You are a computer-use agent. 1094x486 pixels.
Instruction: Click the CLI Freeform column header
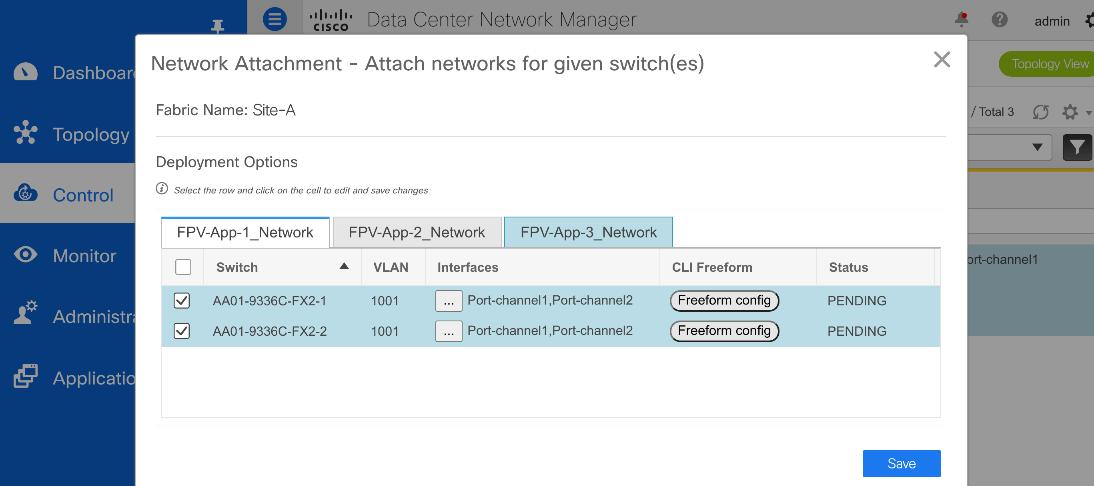[712, 267]
